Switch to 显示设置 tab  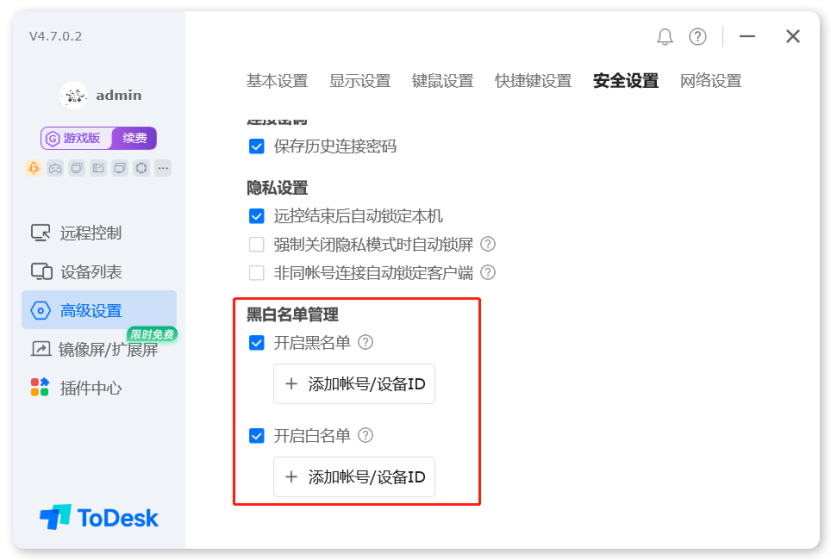(x=360, y=81)
